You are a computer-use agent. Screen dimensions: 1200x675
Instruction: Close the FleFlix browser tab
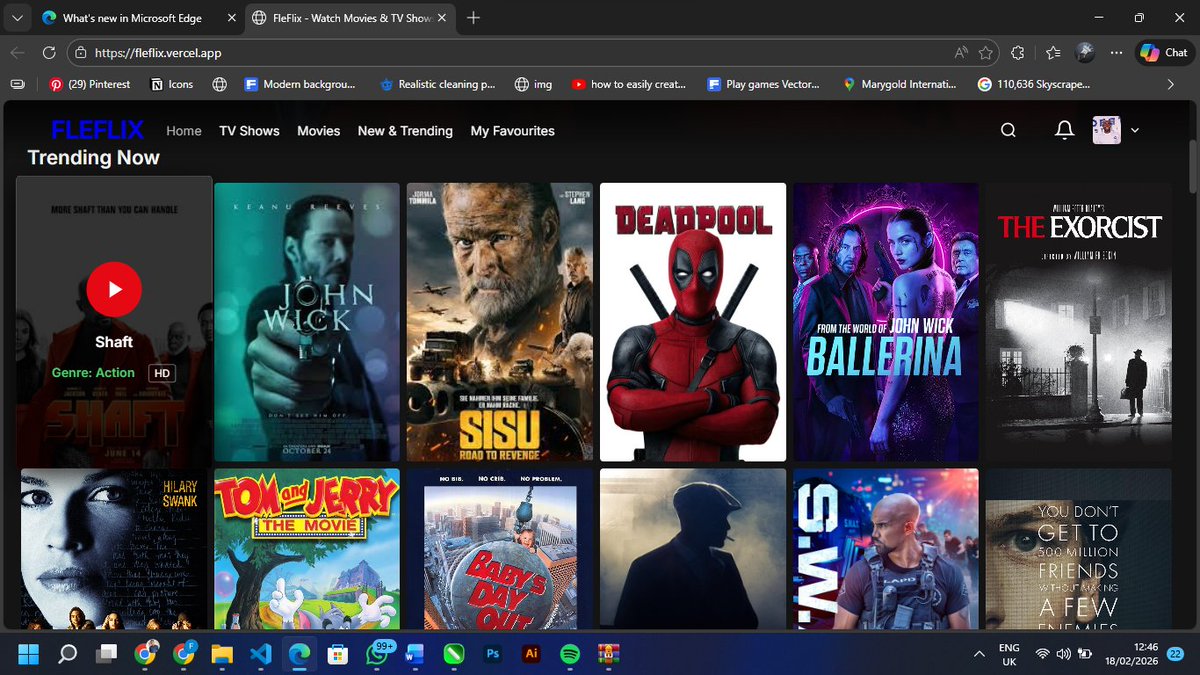443,18
